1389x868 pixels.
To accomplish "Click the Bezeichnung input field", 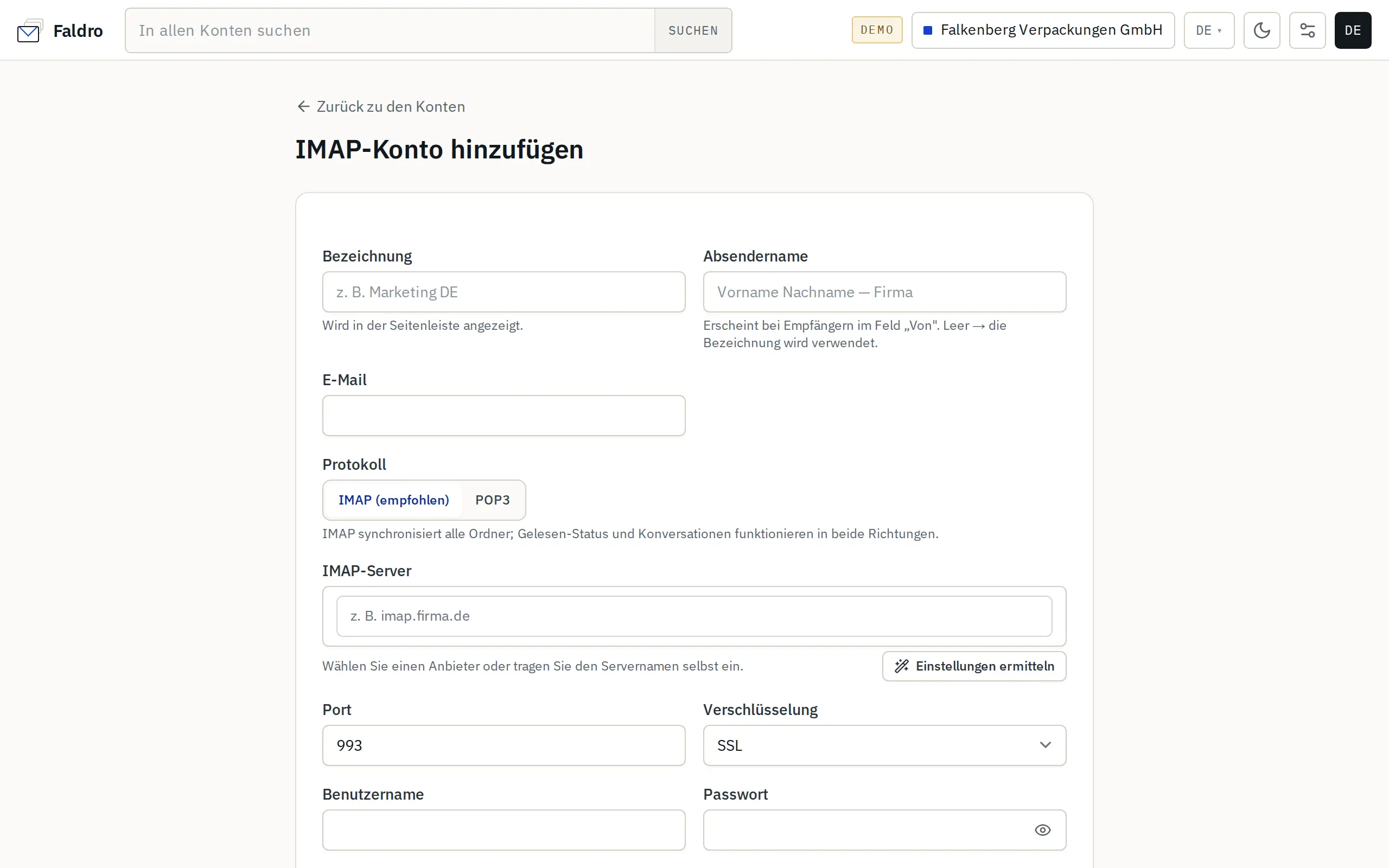I will point(504,292).
